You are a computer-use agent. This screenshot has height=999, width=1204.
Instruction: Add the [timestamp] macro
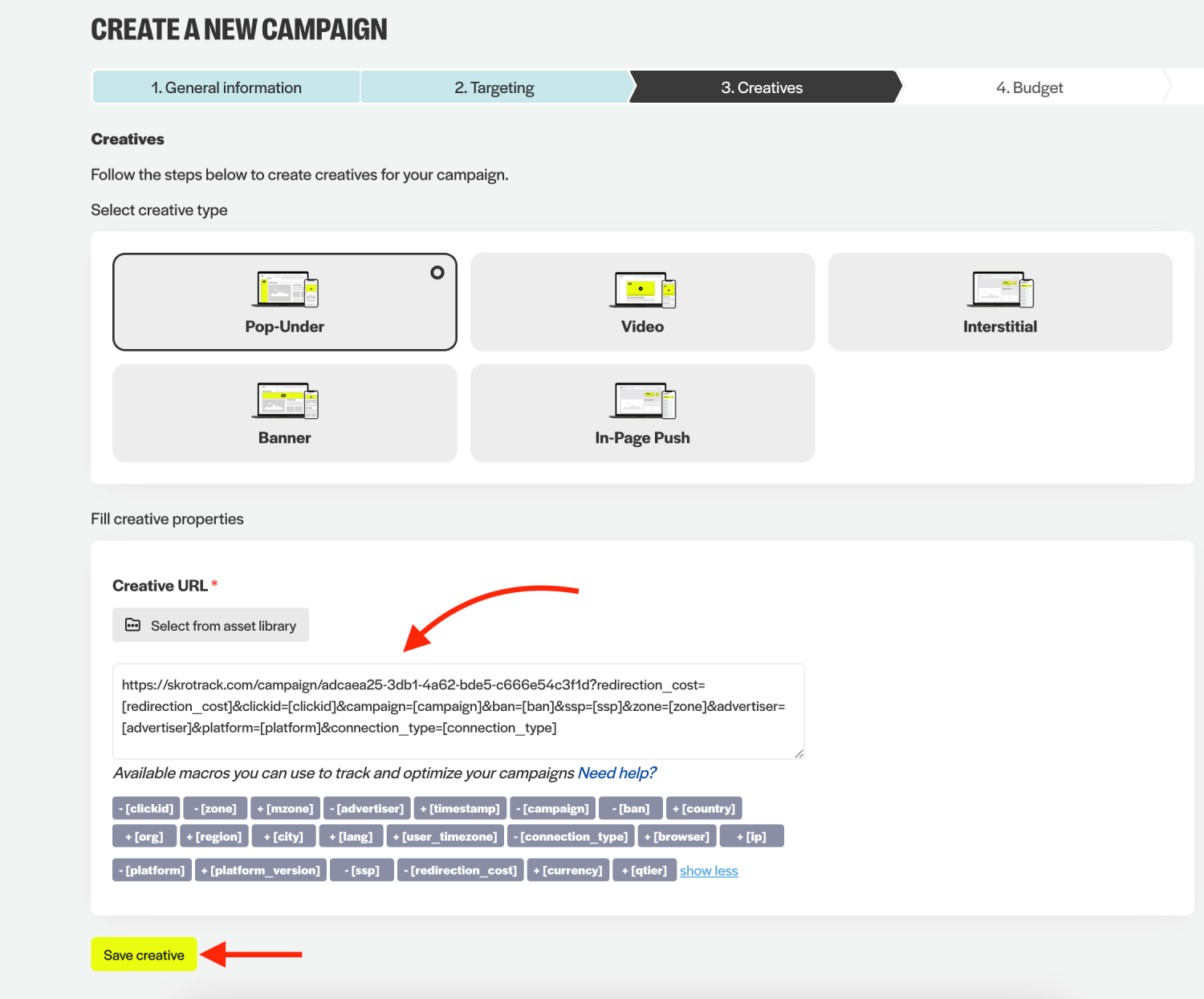coord(460,808)
